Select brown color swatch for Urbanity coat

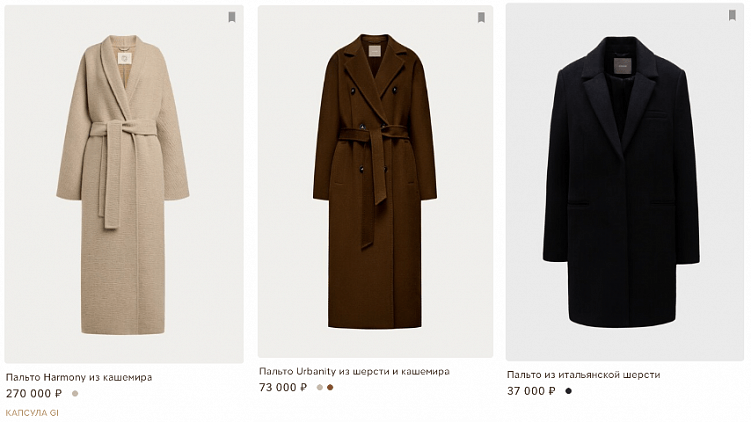(331, 387)
